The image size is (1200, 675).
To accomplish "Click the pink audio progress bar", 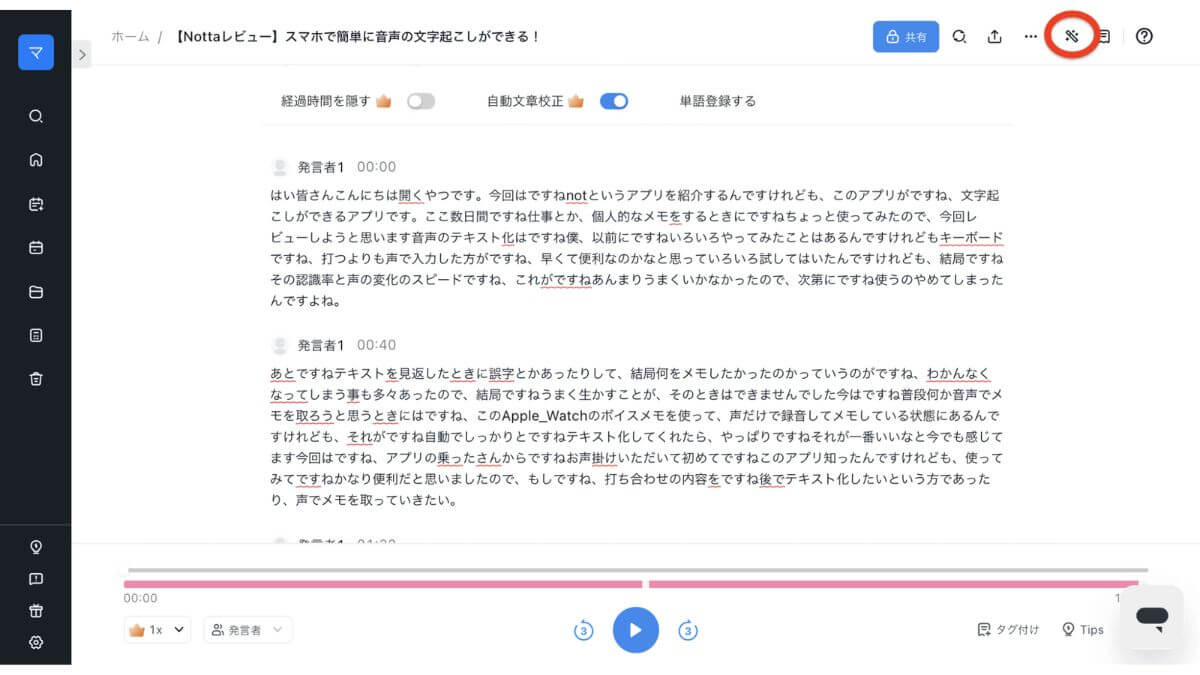I will 631,584.
